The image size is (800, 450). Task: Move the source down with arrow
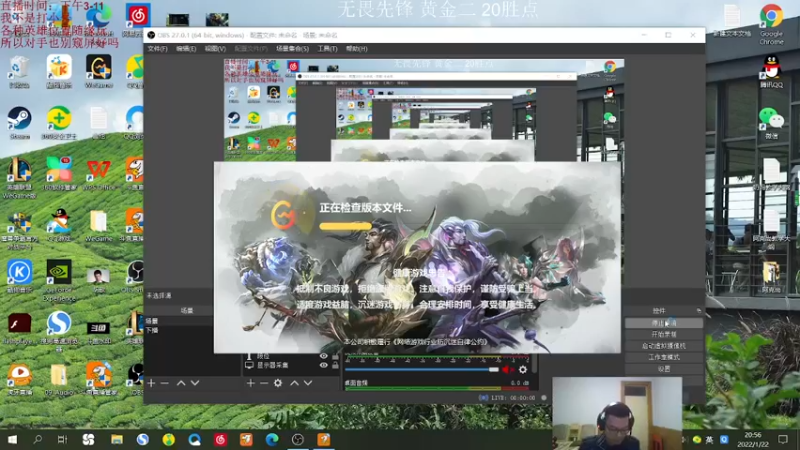[x=308, y=383]
